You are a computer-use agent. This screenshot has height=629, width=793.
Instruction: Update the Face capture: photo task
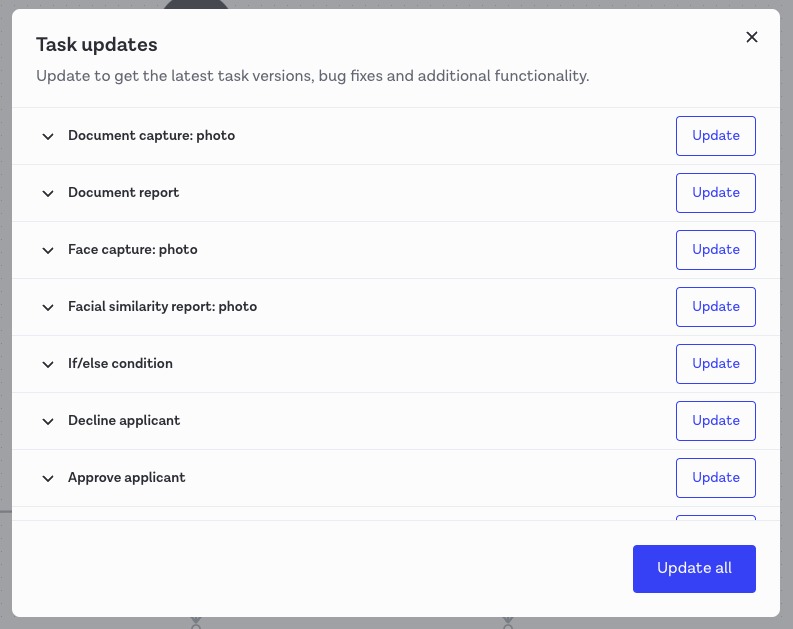tap(715, 250)
